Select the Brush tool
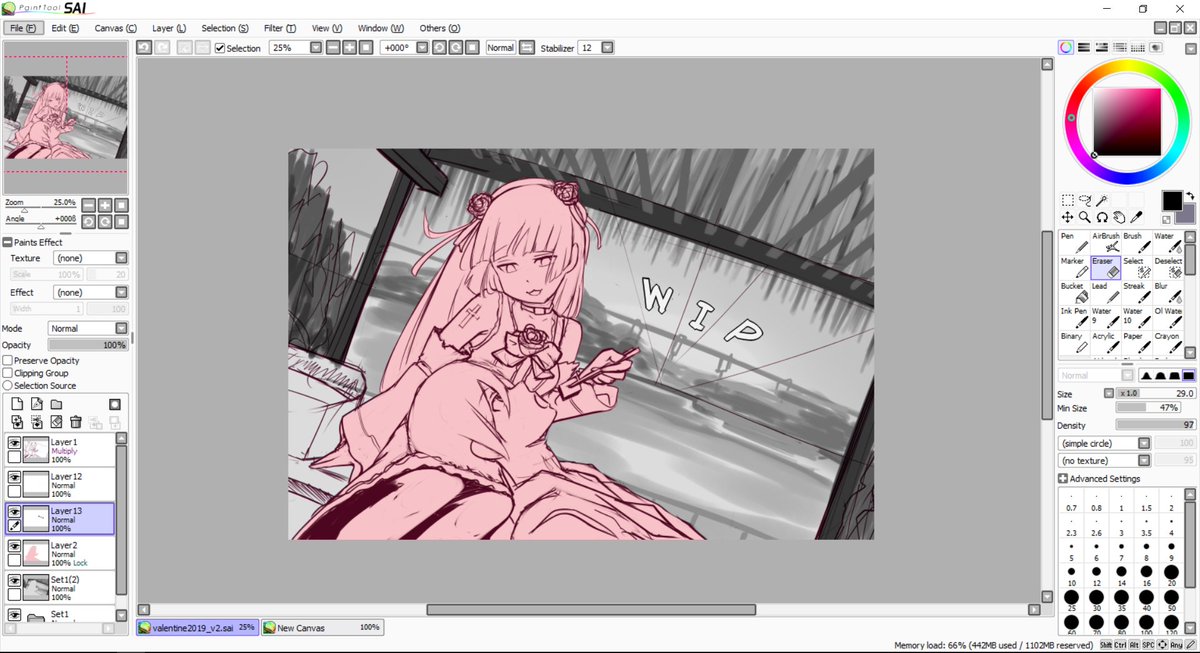Screen dimensions: 1200x653 point(1136,242)
